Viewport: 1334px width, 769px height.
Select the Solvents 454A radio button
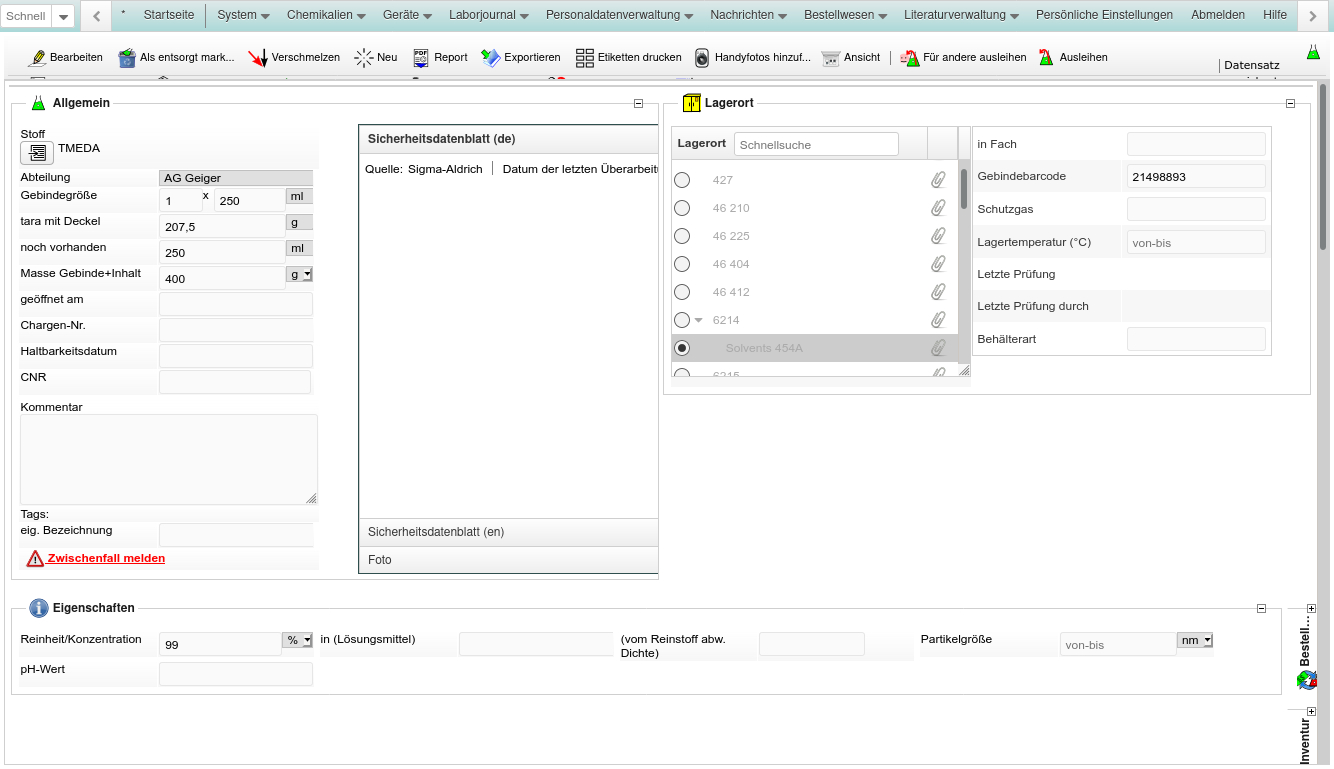pyautogui.click(x=682, y=348)
